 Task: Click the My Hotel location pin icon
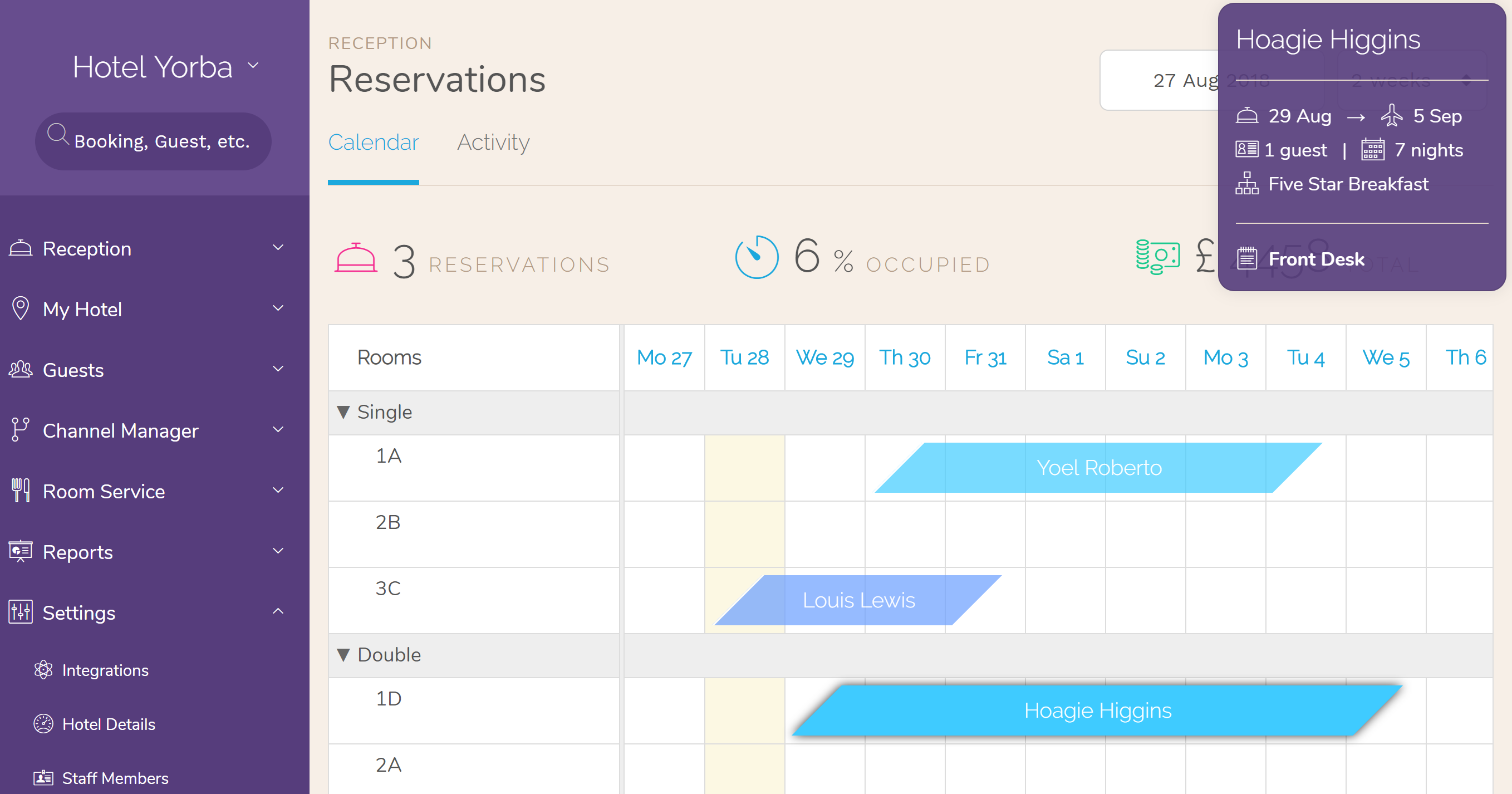[21, 308]
